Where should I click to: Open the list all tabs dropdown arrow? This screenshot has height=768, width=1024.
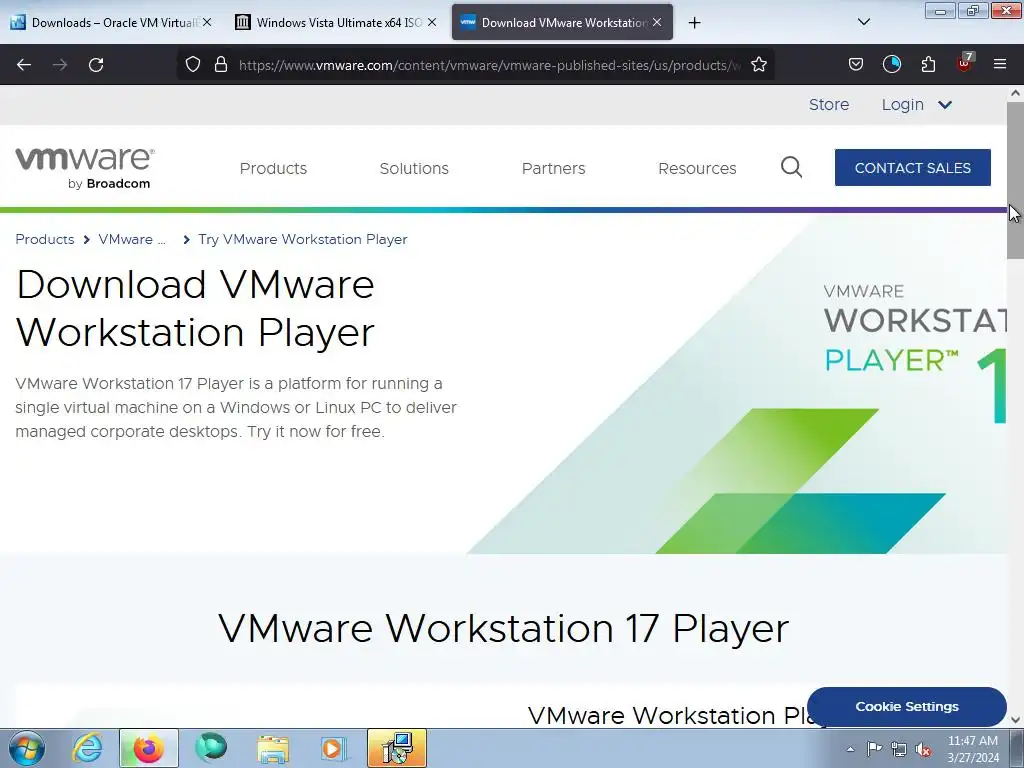863,22
